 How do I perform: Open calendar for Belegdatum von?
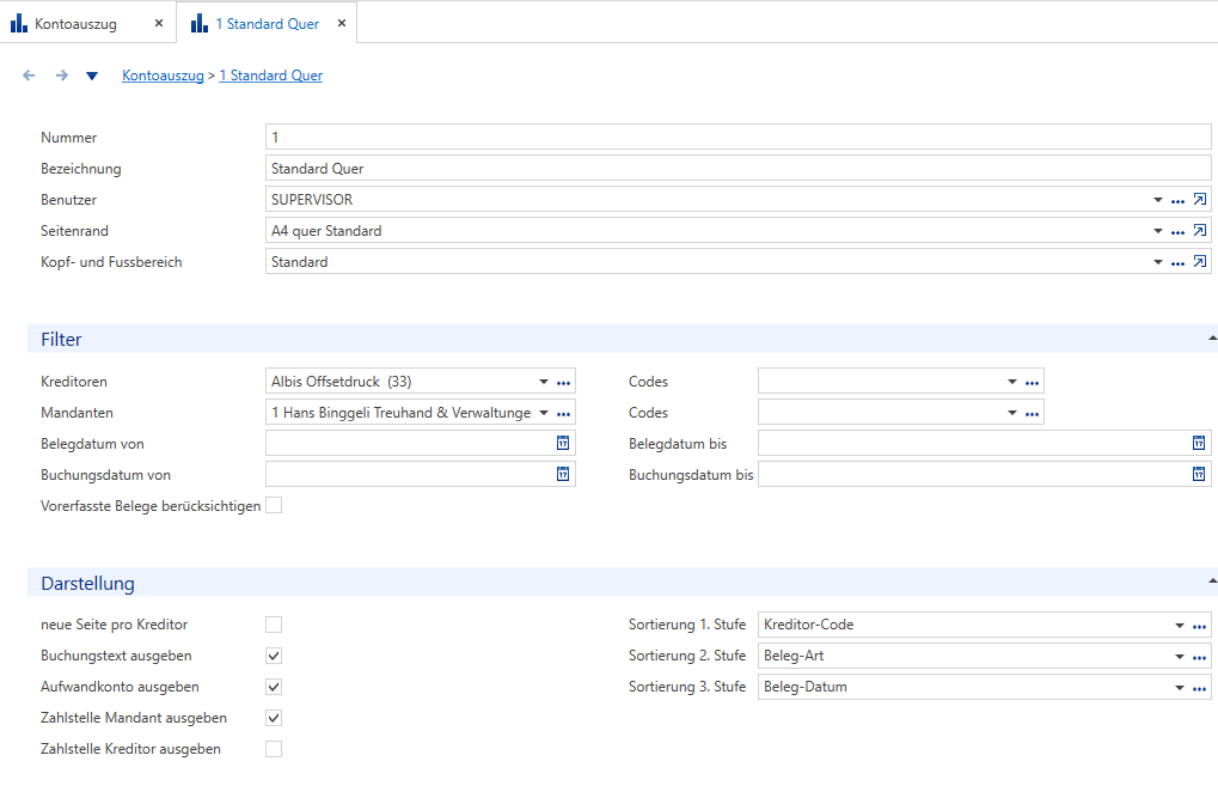pos(563,443)
